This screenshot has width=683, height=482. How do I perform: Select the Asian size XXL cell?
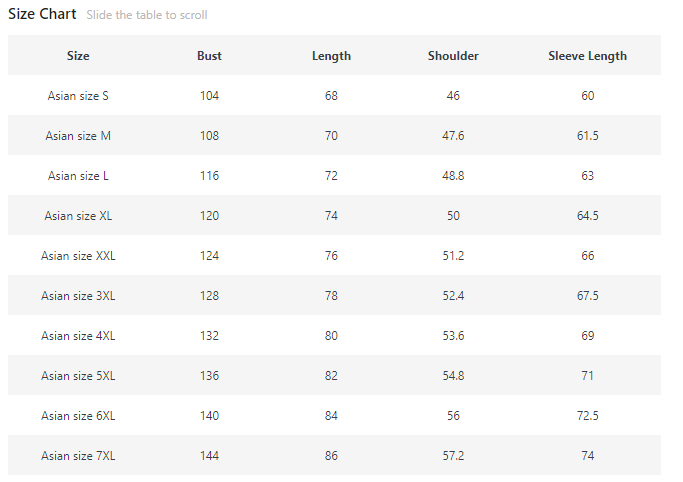(x=78, y=256)
